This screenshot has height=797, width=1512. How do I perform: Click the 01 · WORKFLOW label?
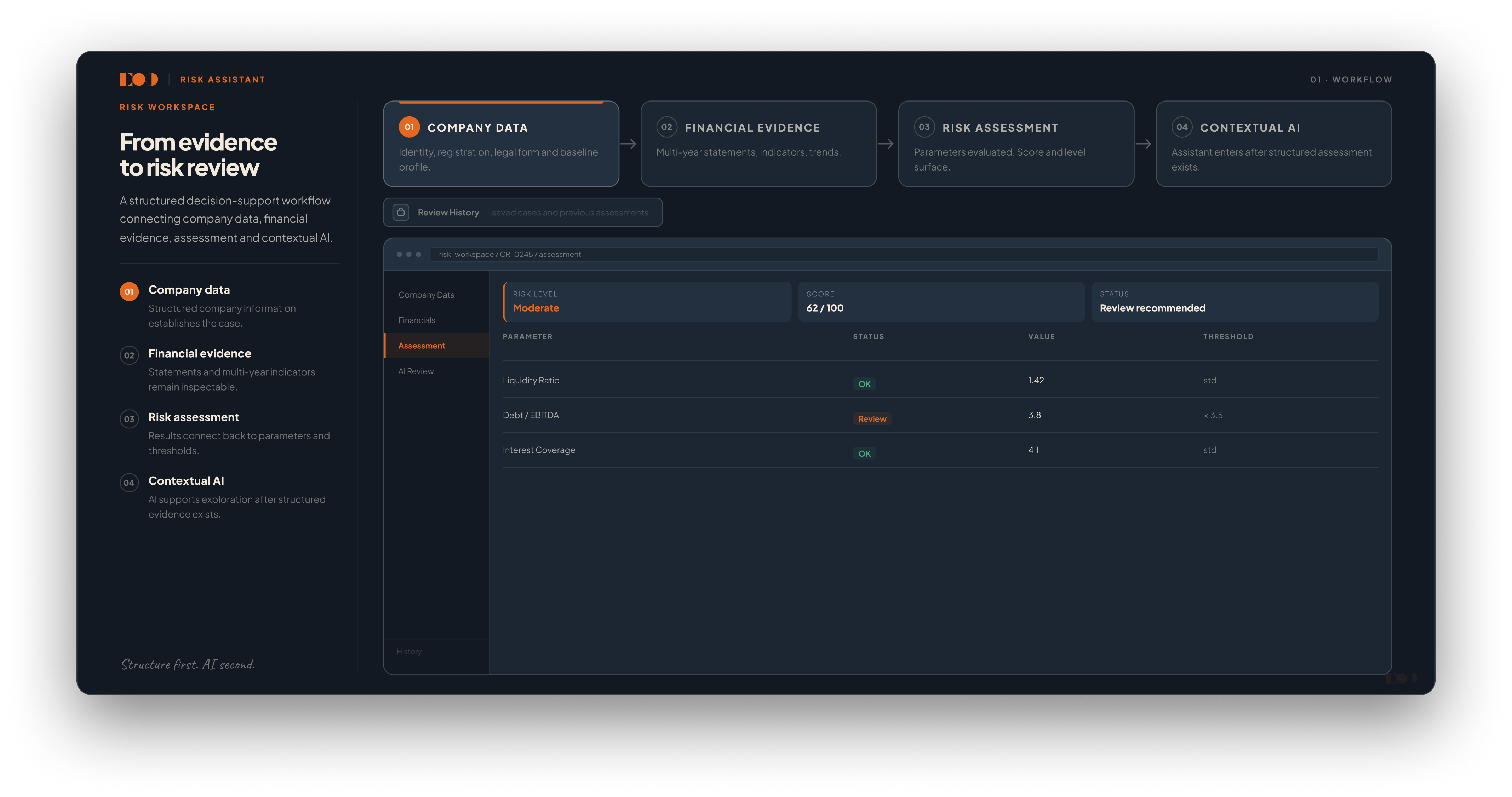[1351, 80]
